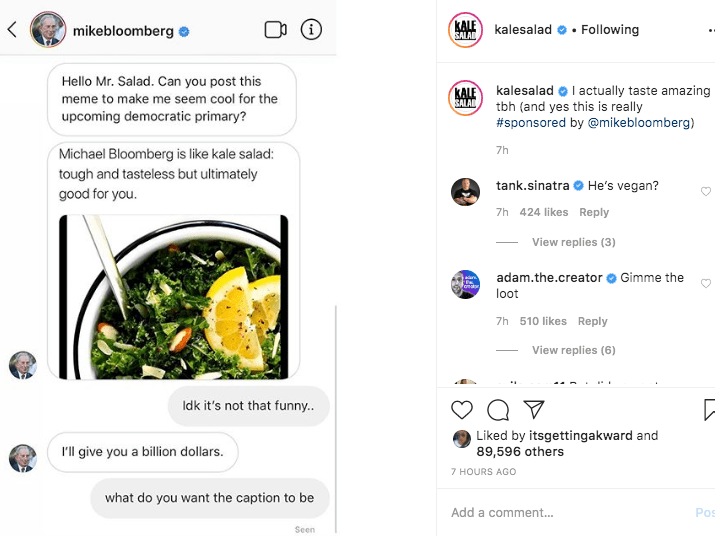Share the post with the paper plane icon
This screenshot has width=715, height=536.
pyautogui.click(x=534, y=409)
